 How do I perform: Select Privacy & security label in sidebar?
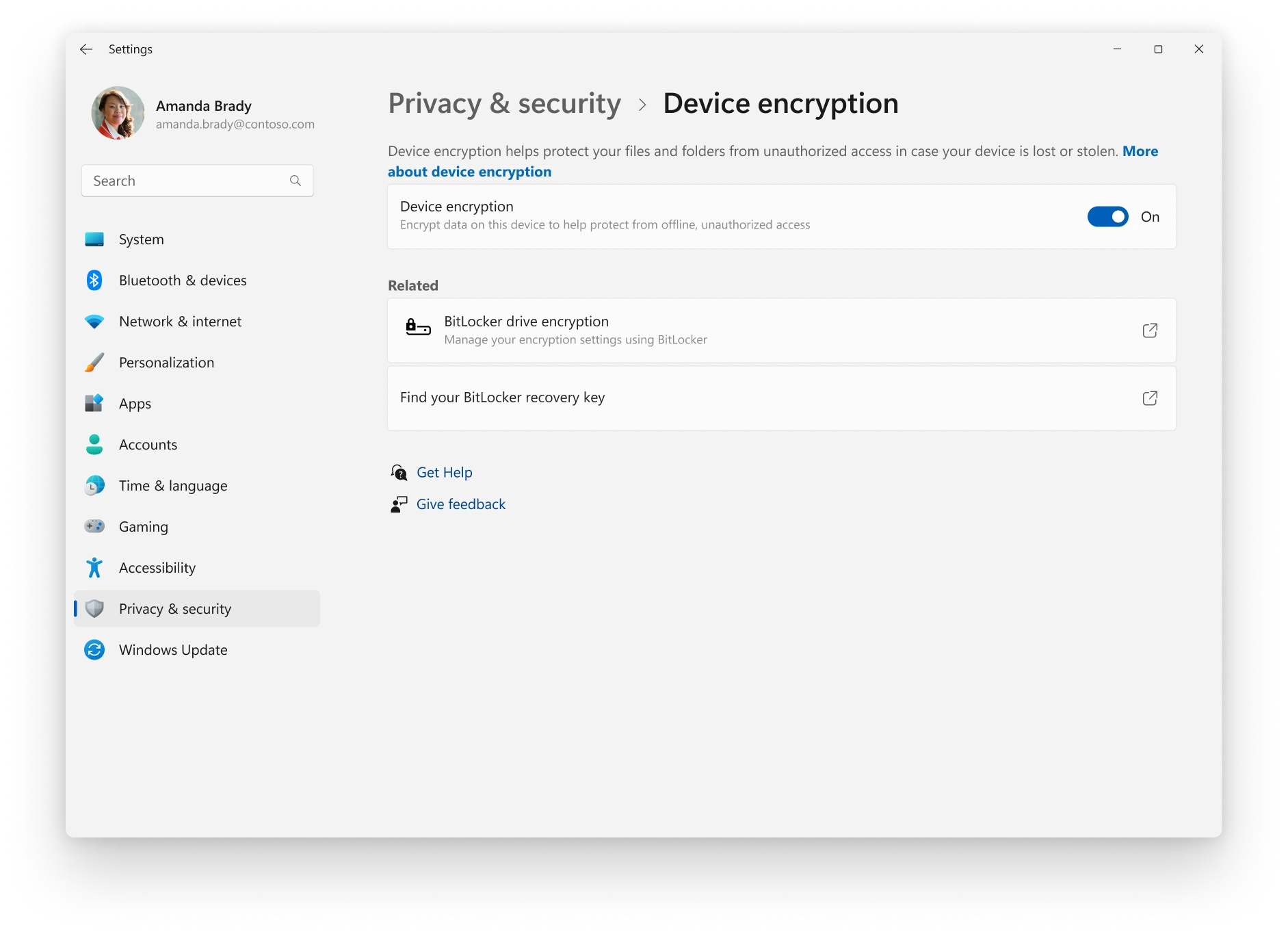[x=175, y=609]
